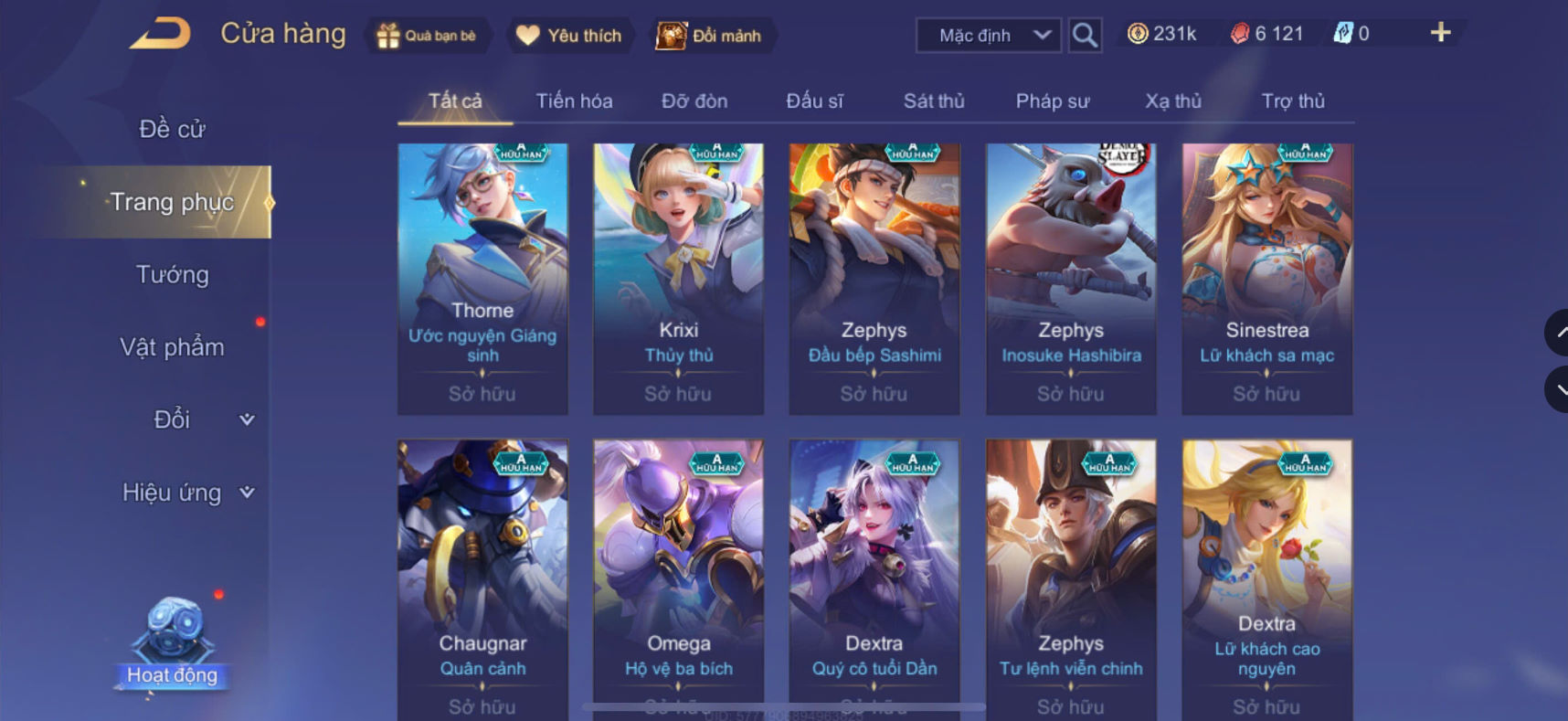Select Zephys Inosuke Hashibira skin card
Screen dimensions: 1568x721
point(1071,279)
